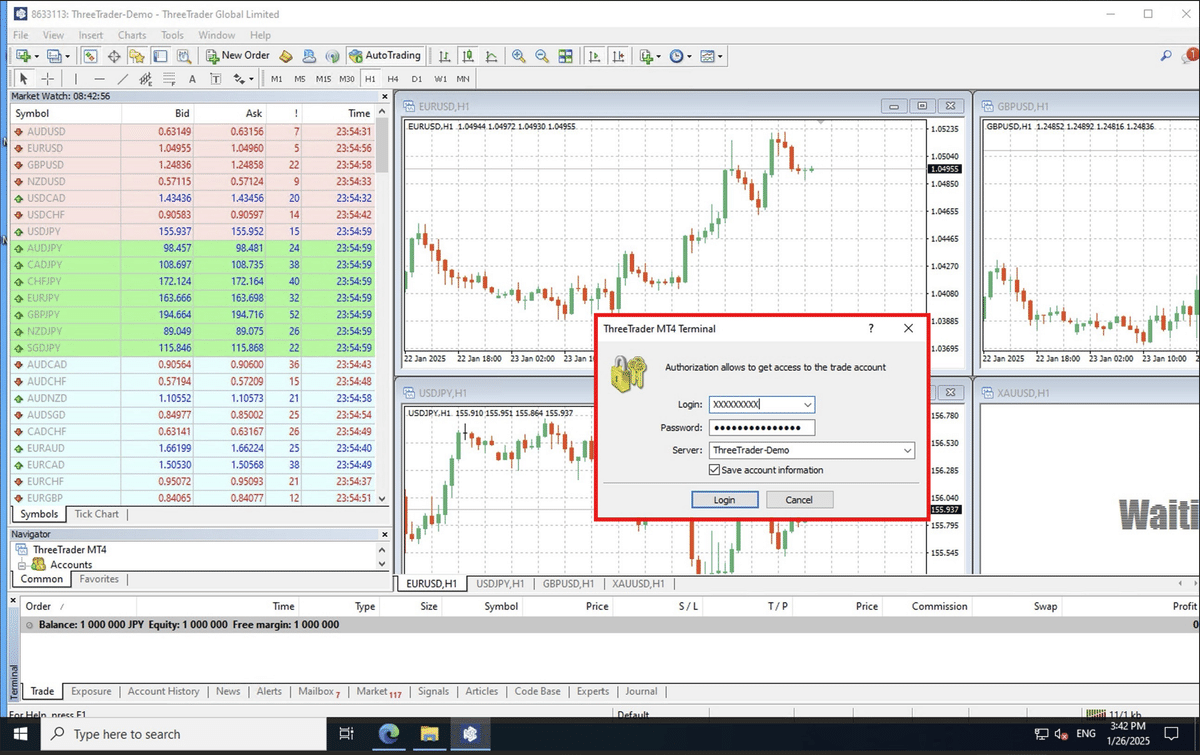Select the Trendline drawing tool
Screen dimensions: 1200x755
pyautogui.click(x=123, y=78)
